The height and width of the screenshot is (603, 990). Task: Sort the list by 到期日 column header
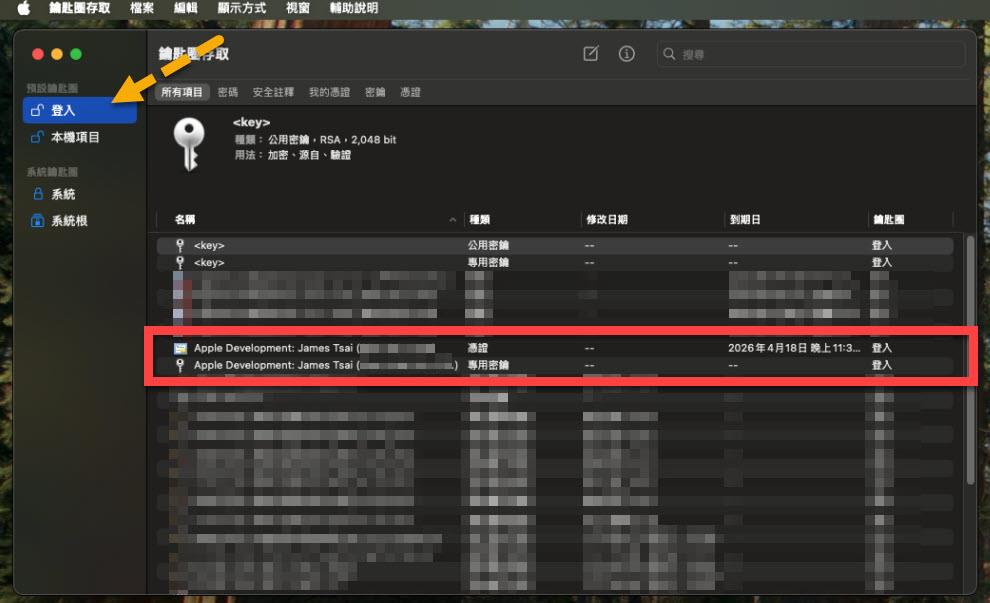click(x=745, y=219)
